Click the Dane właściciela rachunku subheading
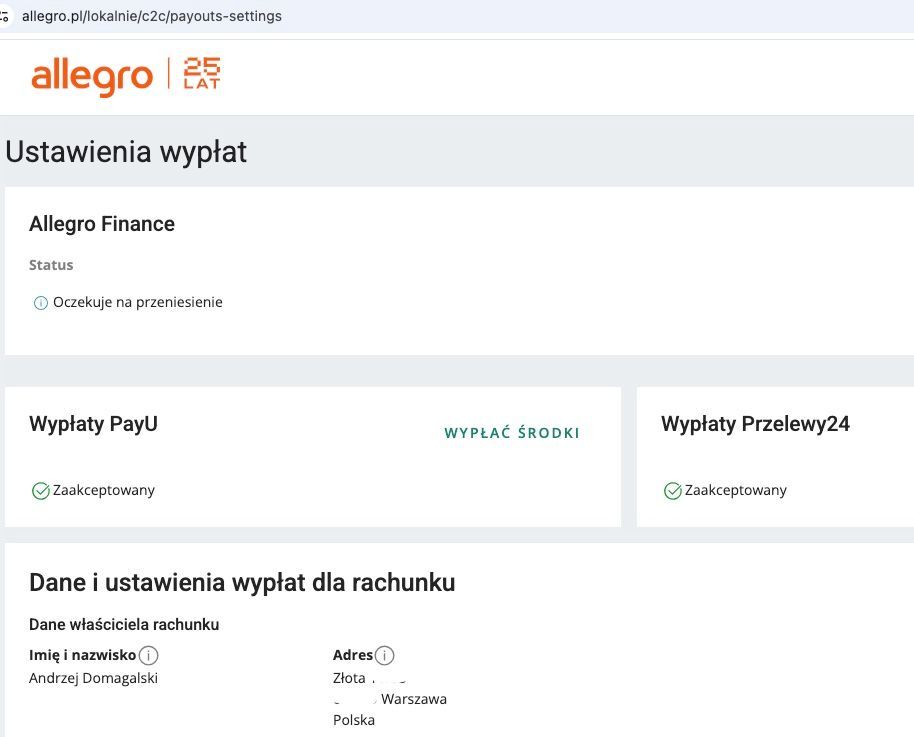The width and height of the screenshot is (914, 737). click(124, 624)
